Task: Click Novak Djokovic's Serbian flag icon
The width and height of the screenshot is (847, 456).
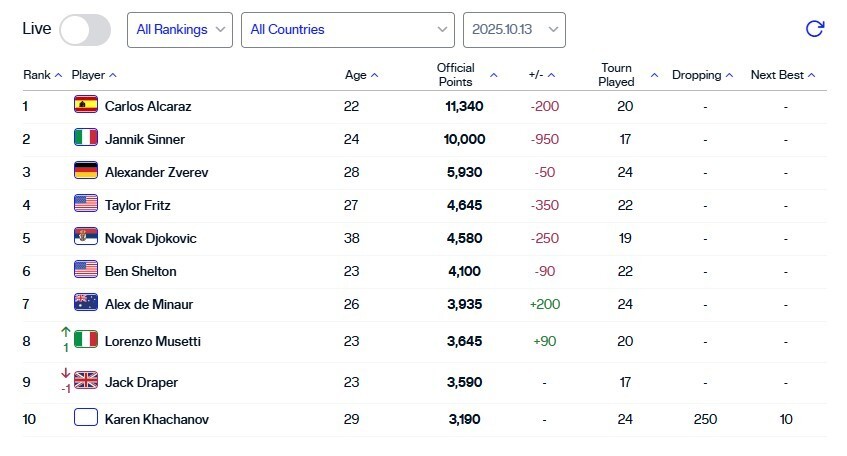Action: (x=86, y=238)
